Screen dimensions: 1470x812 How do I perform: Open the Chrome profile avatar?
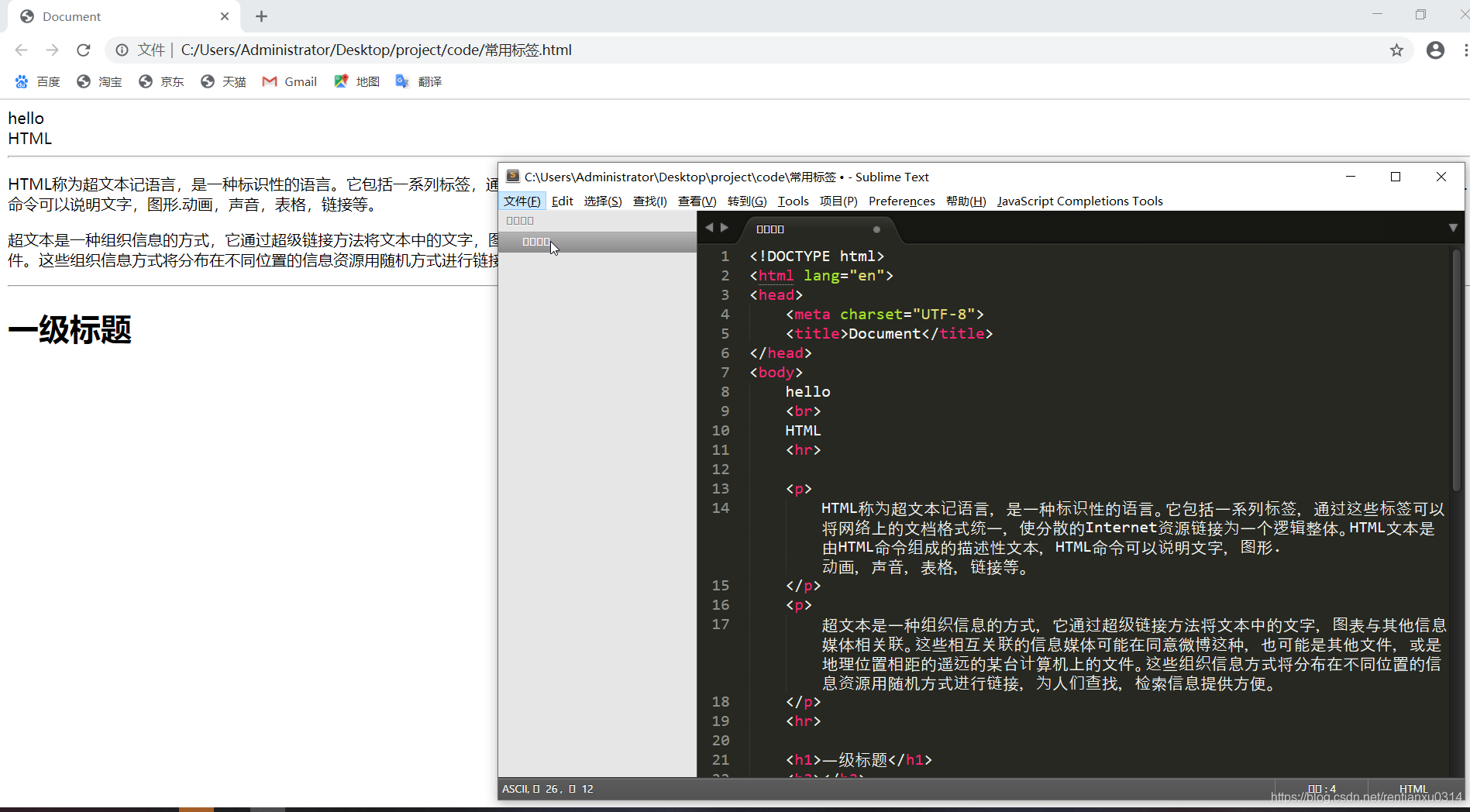[x=1435, y=50]
